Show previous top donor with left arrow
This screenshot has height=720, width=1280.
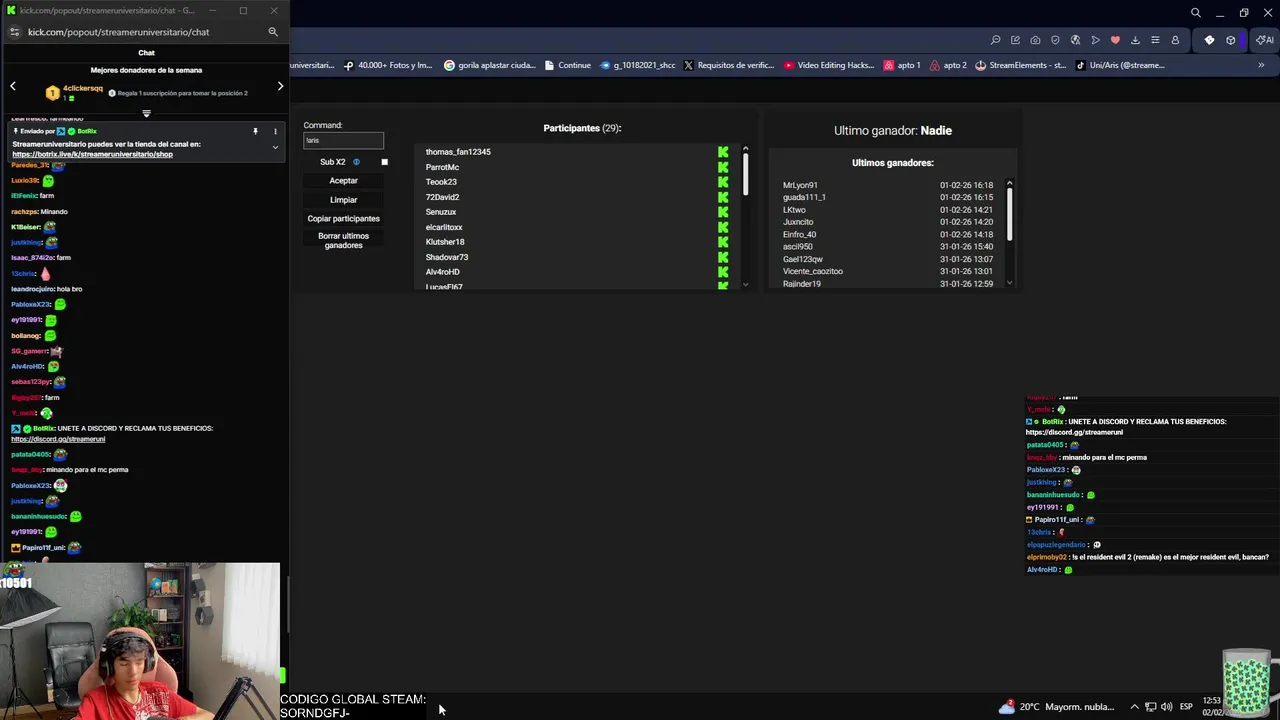click(x=13, y=87)
